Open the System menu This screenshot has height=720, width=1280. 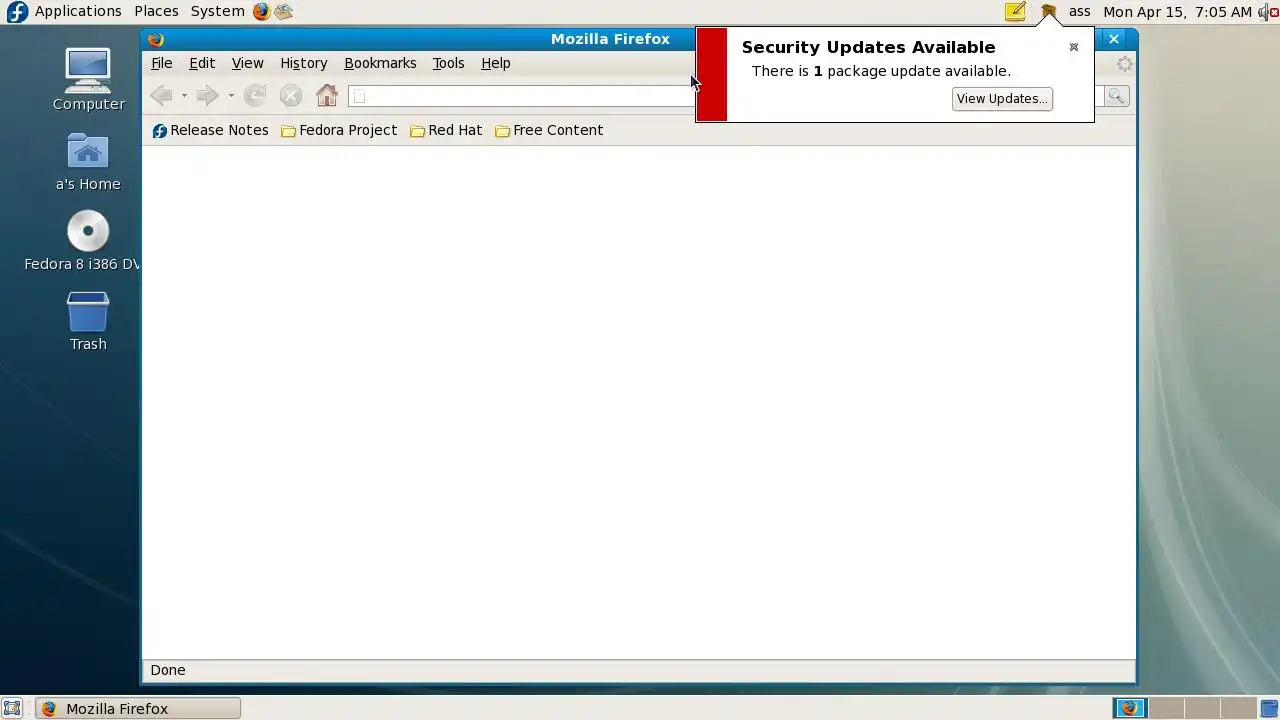click(218, 11)
